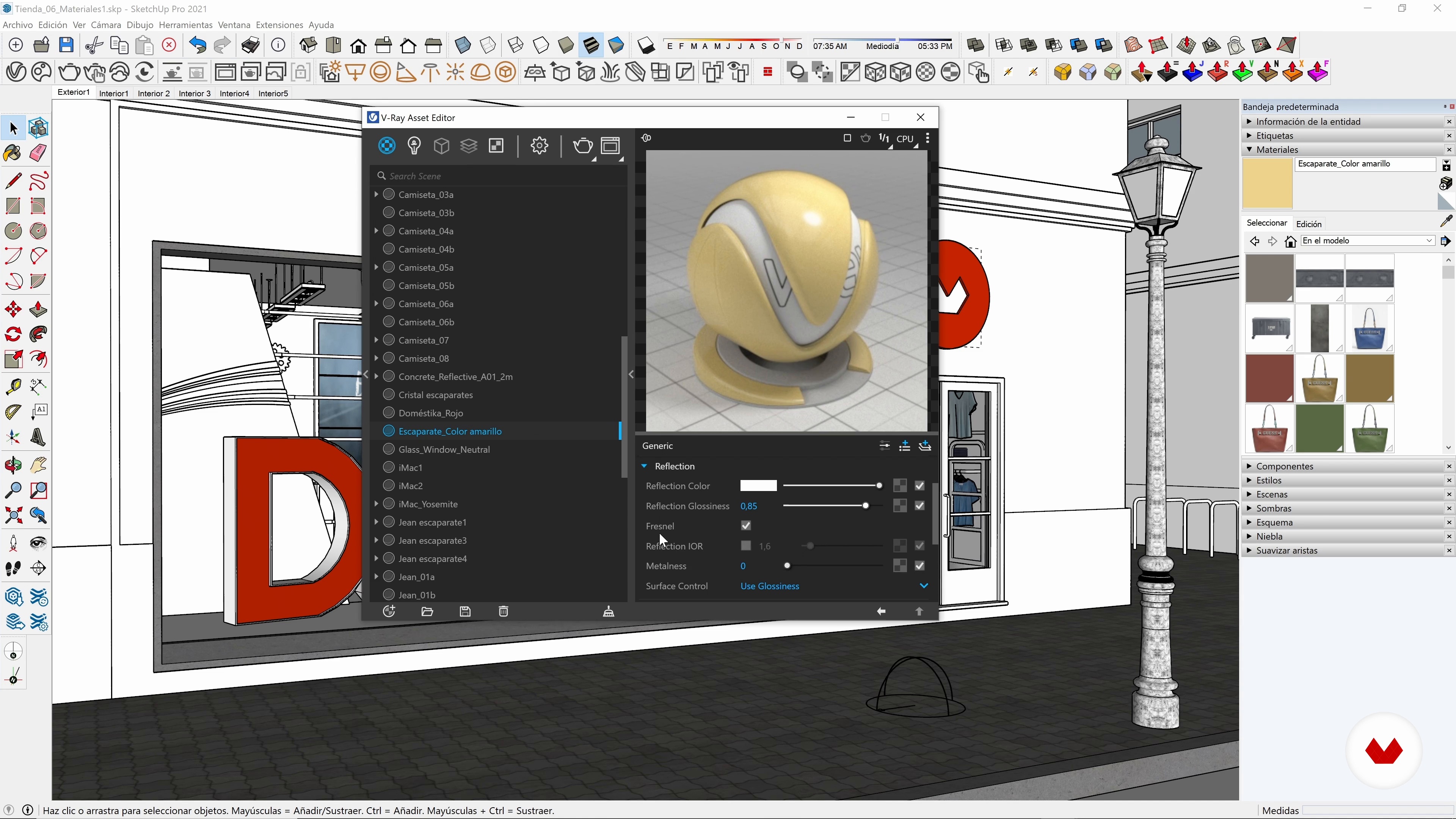Pick material with the eyedropper sample icon
Screen dimensions: 1456x819
(x=1446, y=221)
